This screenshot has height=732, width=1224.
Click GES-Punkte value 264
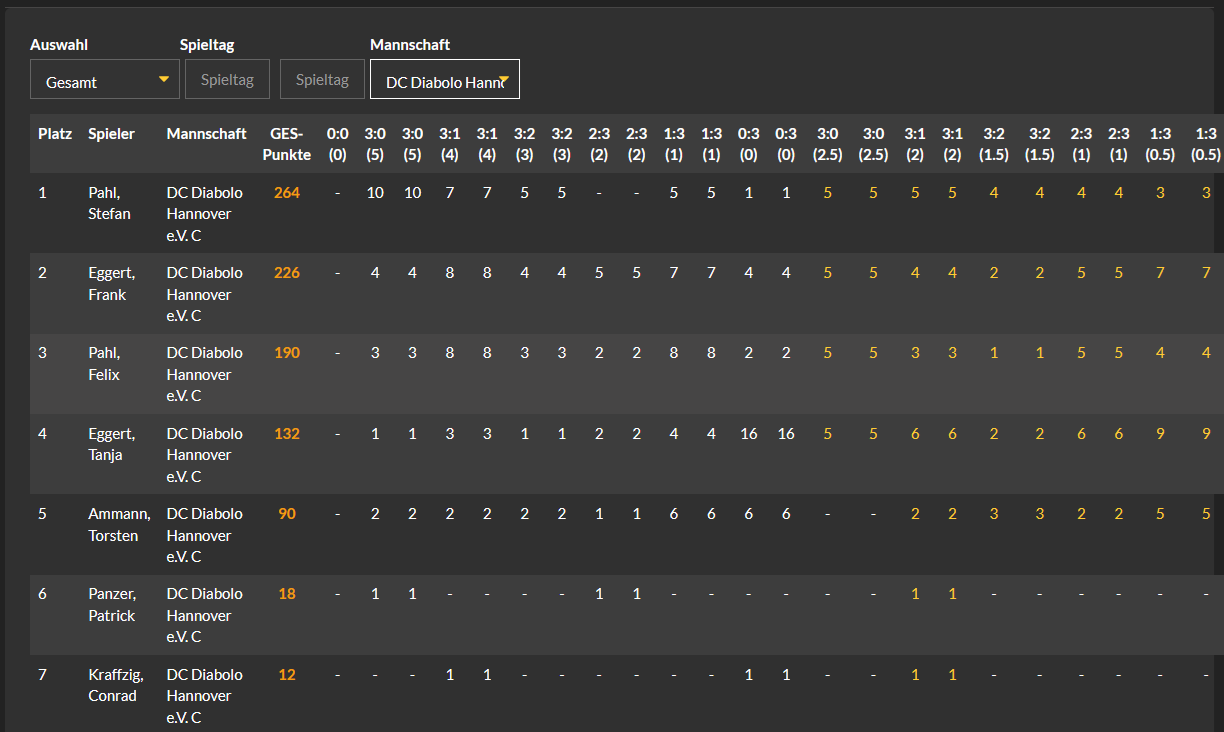click(x=287, y=192)
